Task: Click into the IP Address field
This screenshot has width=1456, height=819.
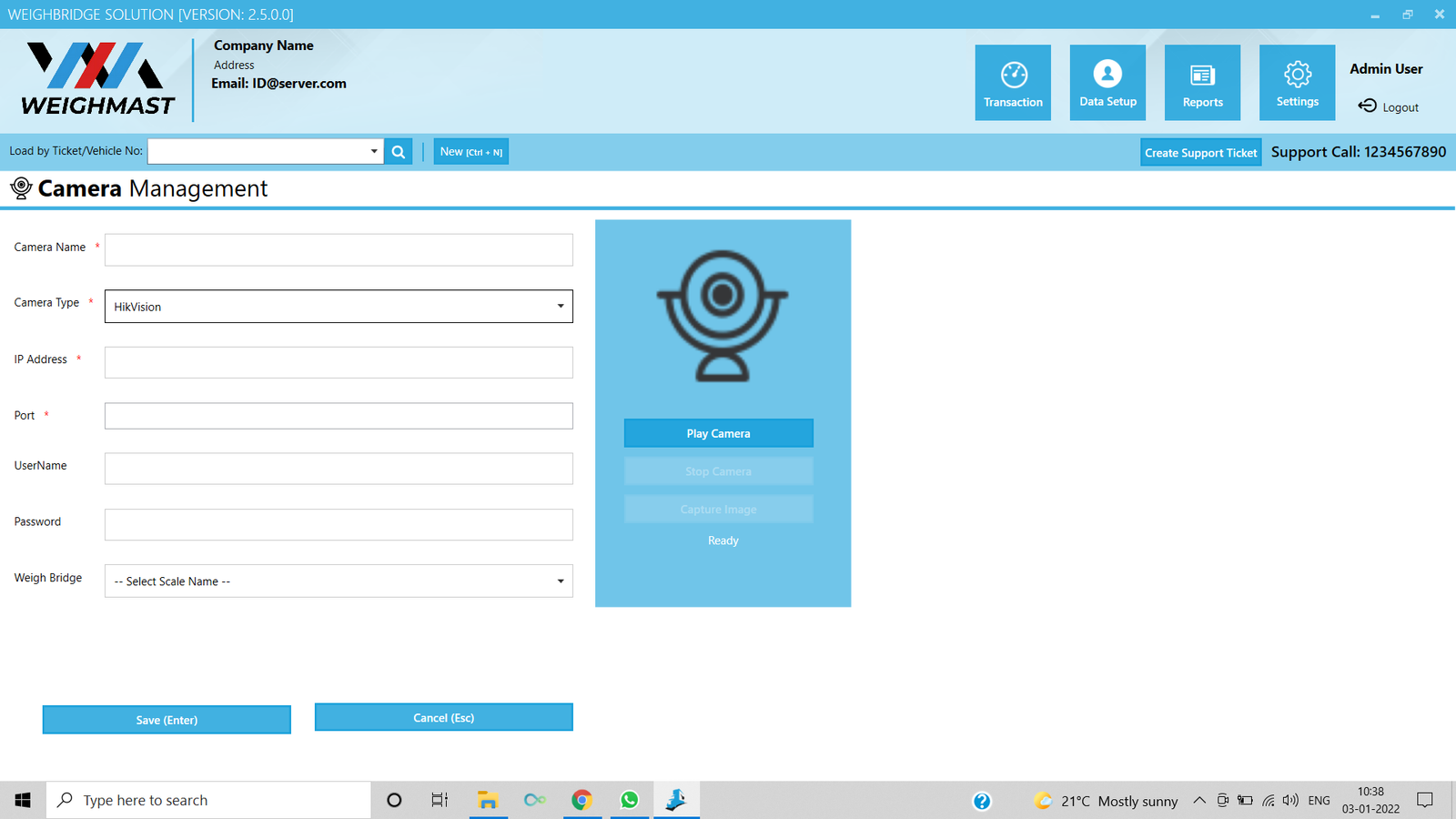Action: [x=339, y=362]
